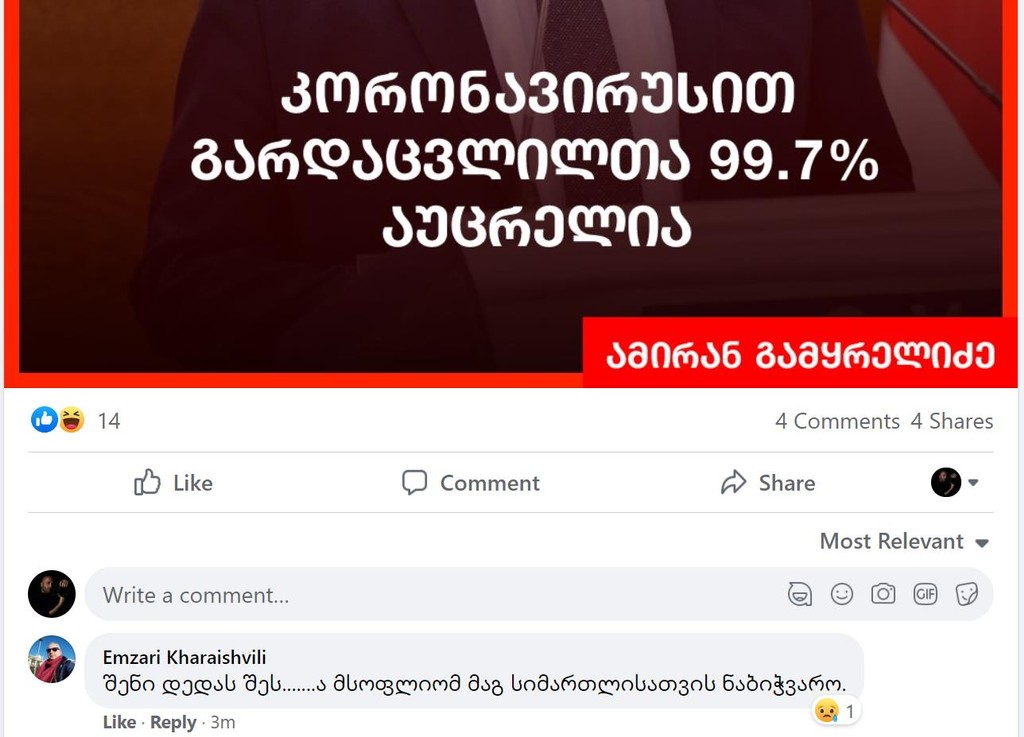Share the post using Share button

click(768, 483)
